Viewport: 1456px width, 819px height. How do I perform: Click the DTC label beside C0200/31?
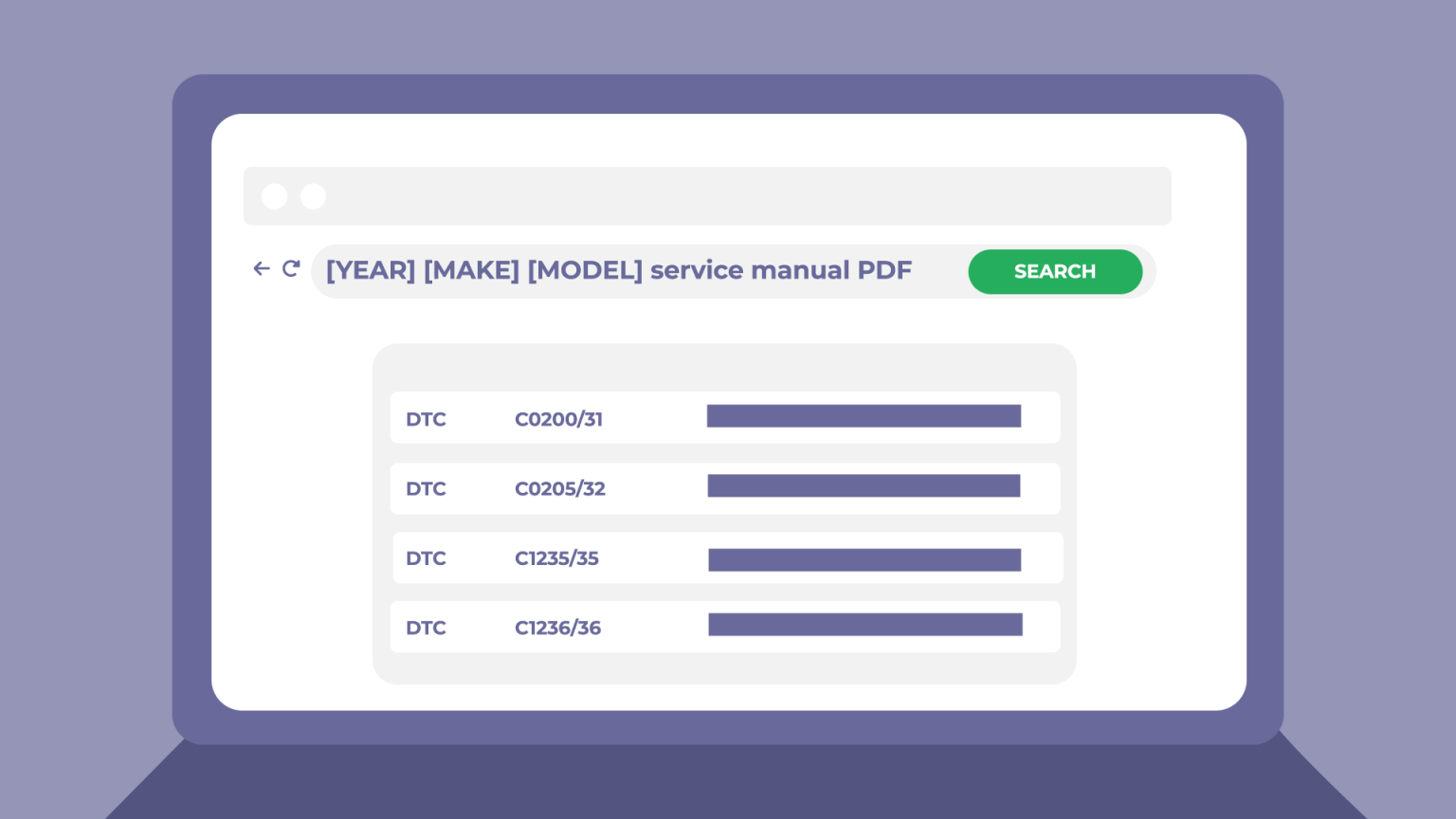point(426,419)
